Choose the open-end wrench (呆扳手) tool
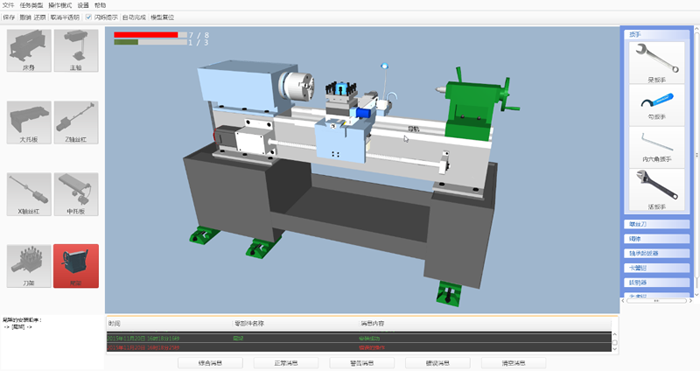Viewport: 700px width, 371px height. (x=657, y=63)
